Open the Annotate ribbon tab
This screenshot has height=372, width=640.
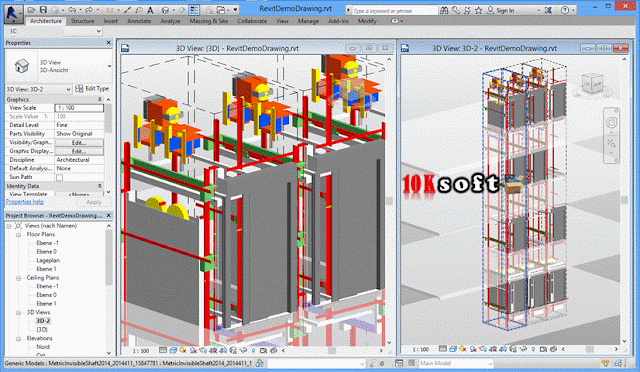[139, 21]
